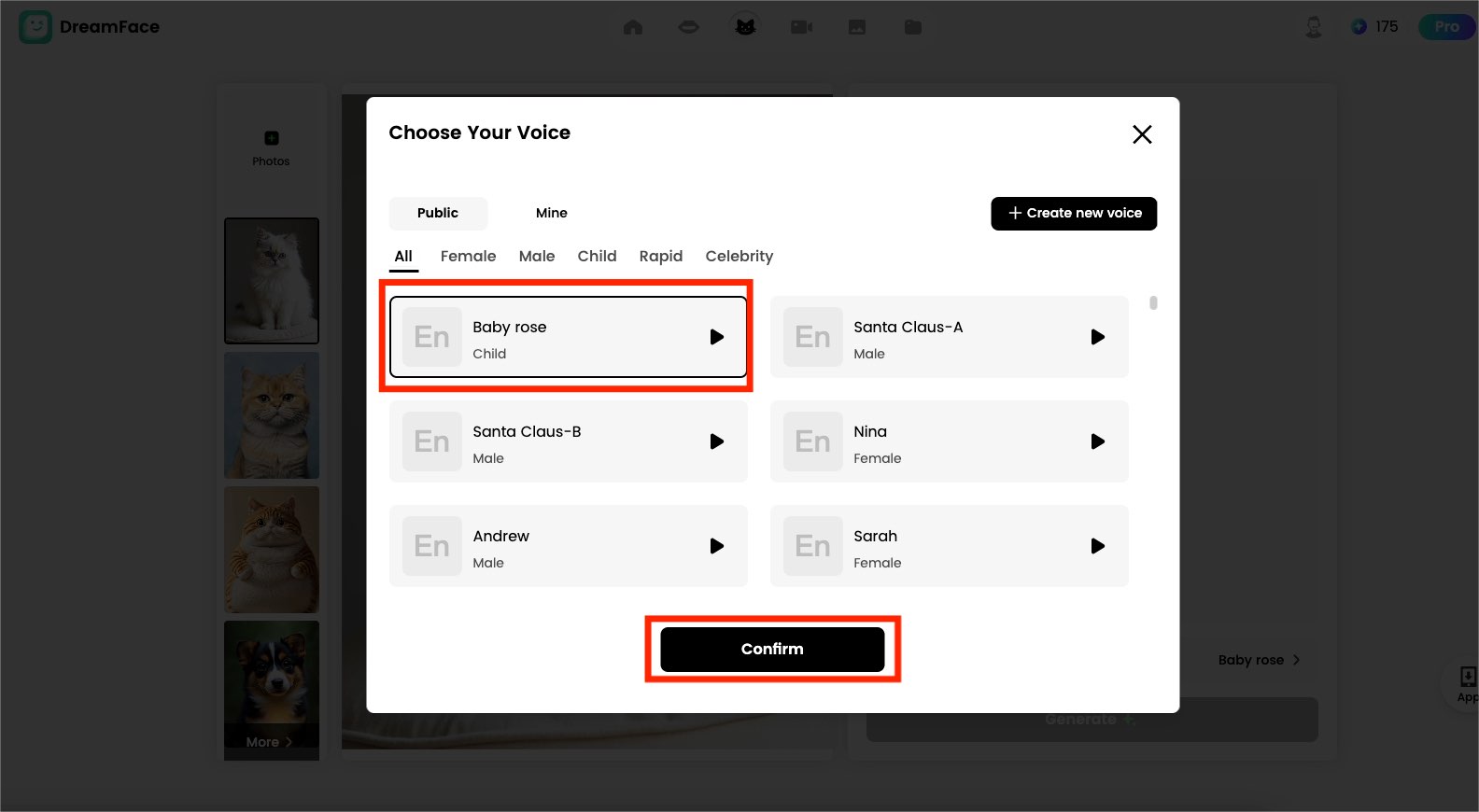Image resolution: width=1479 pixels, height=812 pixels.
Task: Click Create new voice button
Action: [1074, 213]
